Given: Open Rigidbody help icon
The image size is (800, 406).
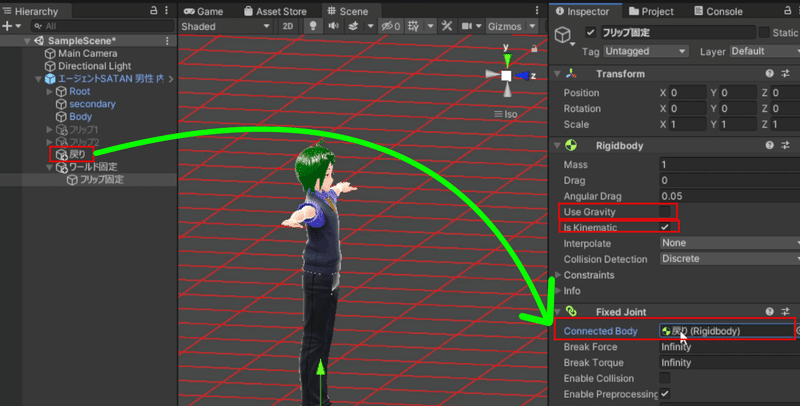Looking at the screenshot, I should (769, 146).
